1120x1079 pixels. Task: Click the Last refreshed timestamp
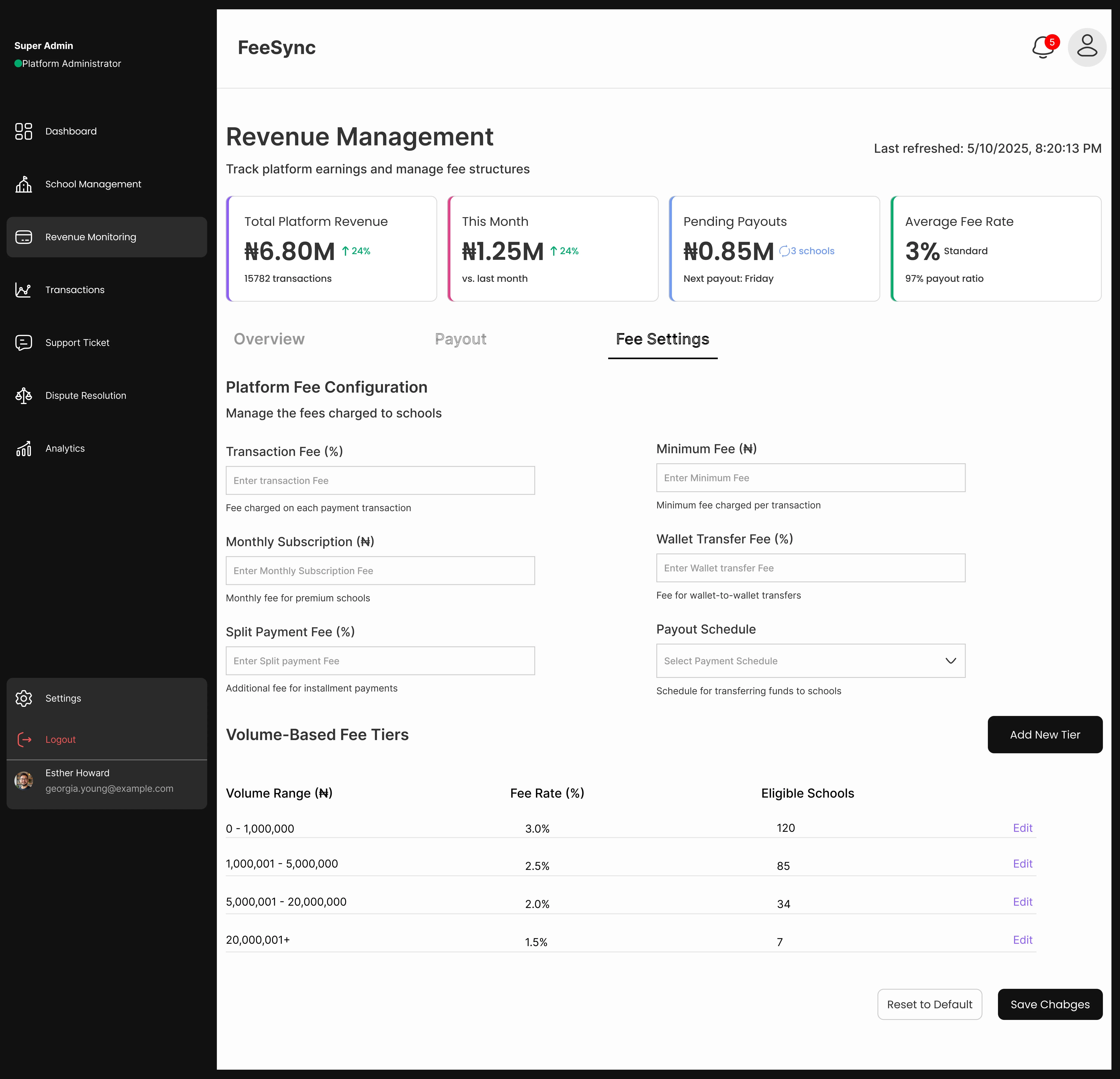tap(987, 149)
